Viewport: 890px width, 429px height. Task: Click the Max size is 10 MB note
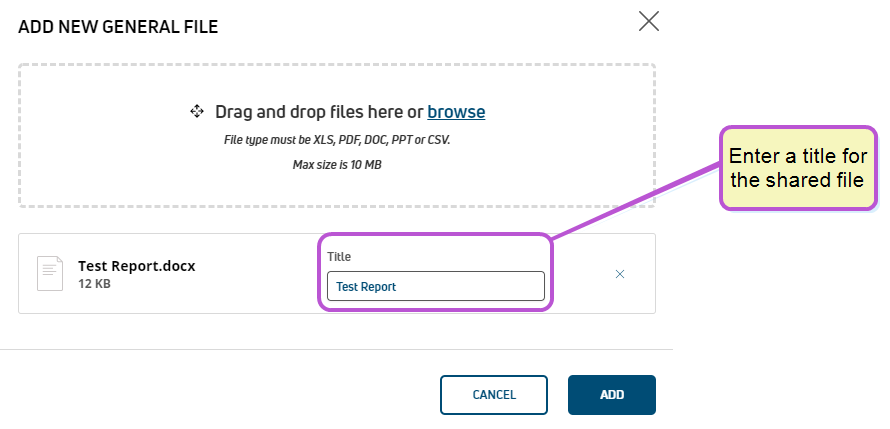pyautogui.click(x=337, y=165)
